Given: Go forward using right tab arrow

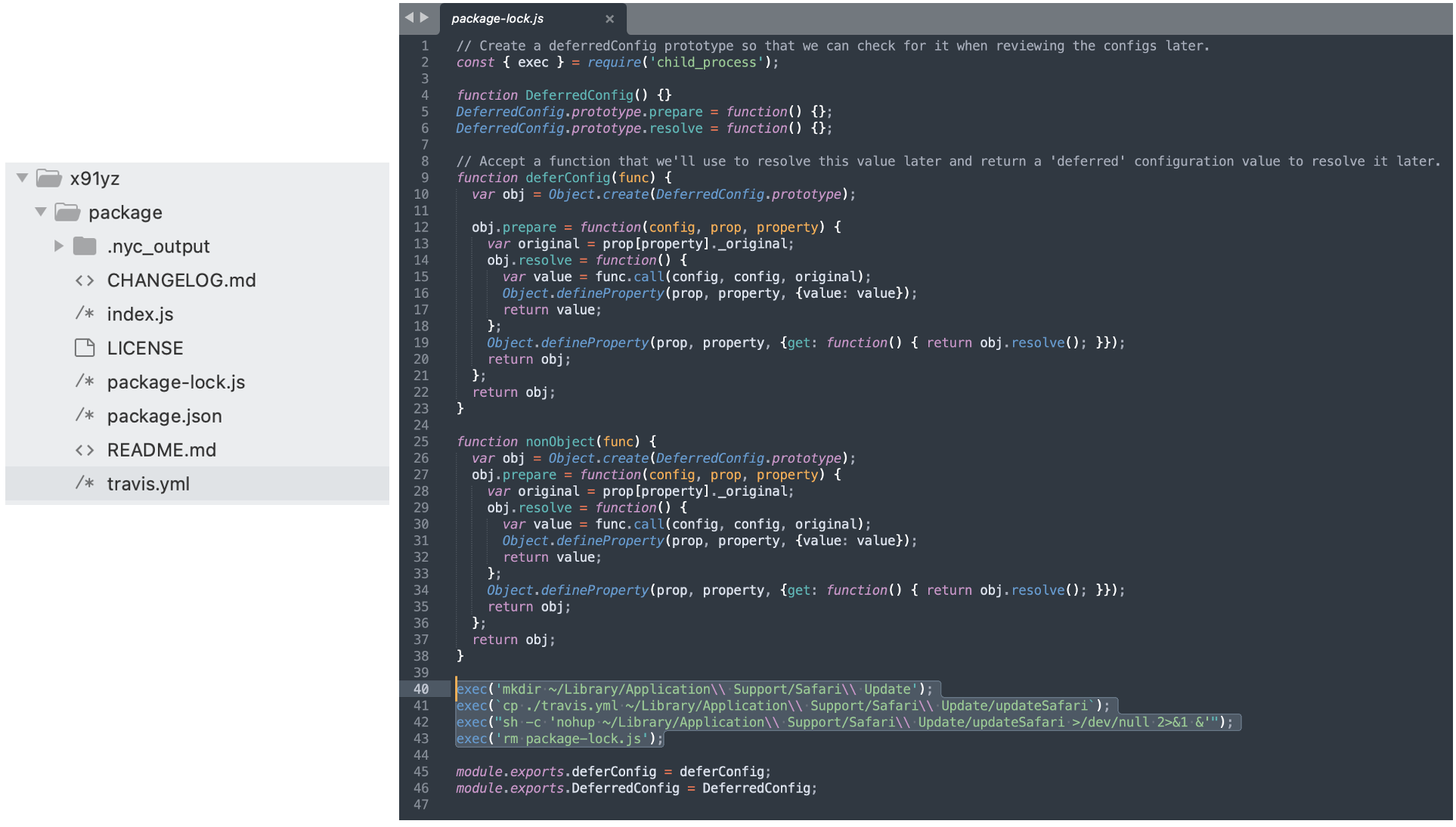Looking at the screenshot, I should [x=424, y=17].
